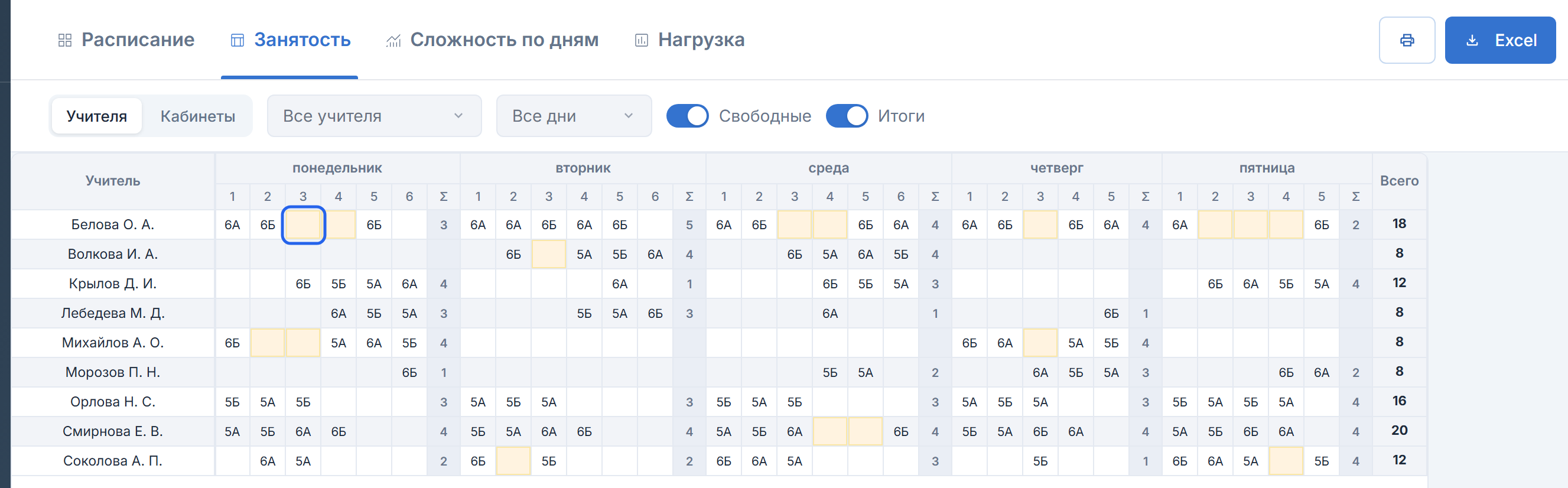Select the highlighted free cell for Белова О. А.
This screenshot has width=1568, height=488.
(x=303, y=225)
